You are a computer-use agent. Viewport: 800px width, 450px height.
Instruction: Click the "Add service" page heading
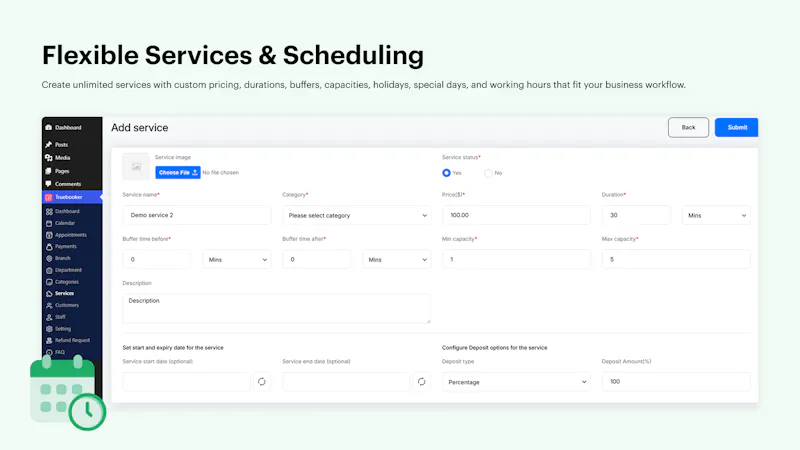140,128
